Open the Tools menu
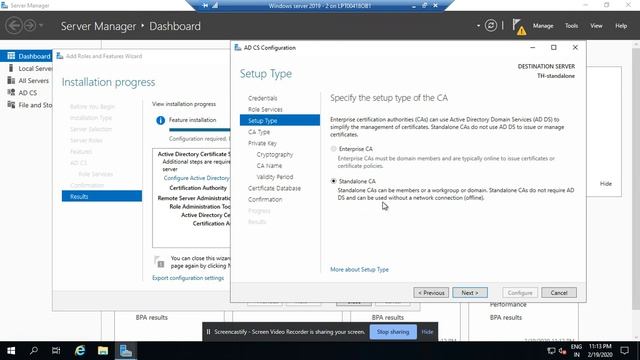The width and height of the screenshot is (640, 360). (571, 26)
